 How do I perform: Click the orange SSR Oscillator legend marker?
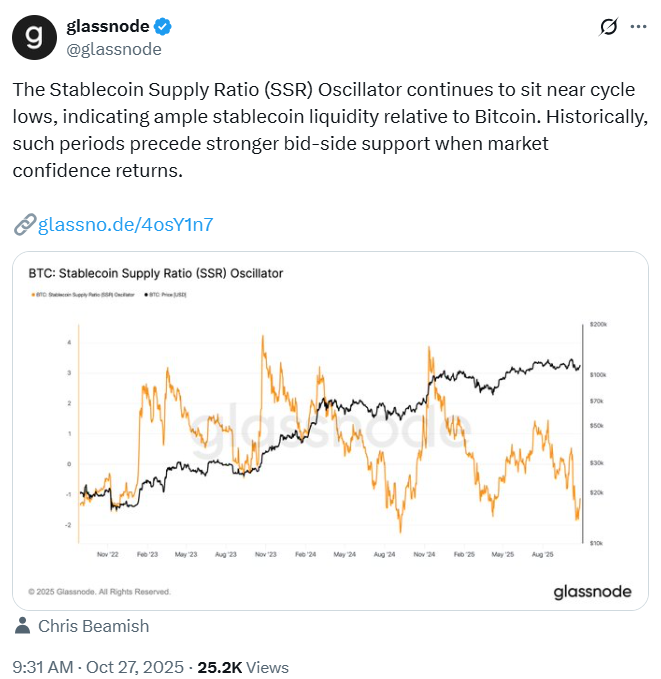coord(36,295)
